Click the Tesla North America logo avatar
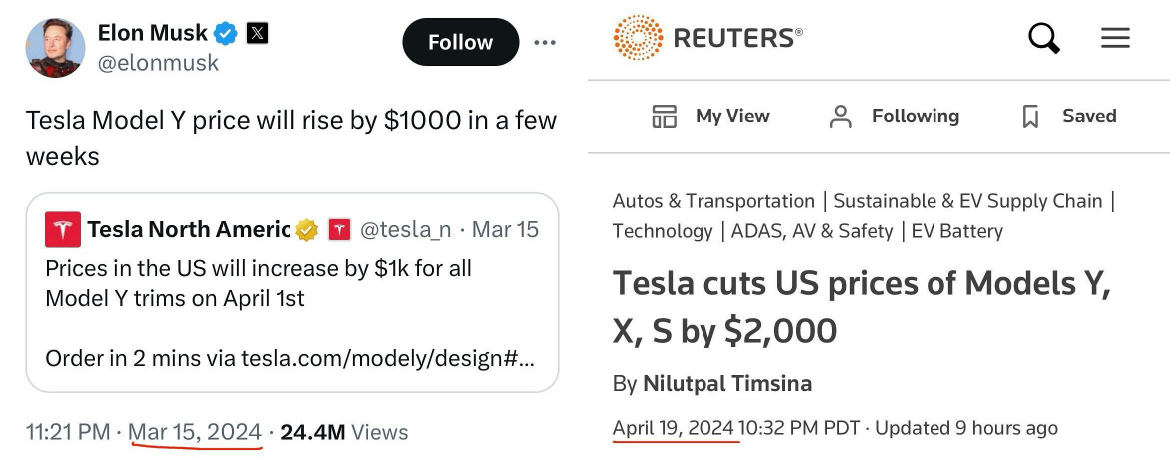This screenshot has width=1170, height=467. click(63, 230)
